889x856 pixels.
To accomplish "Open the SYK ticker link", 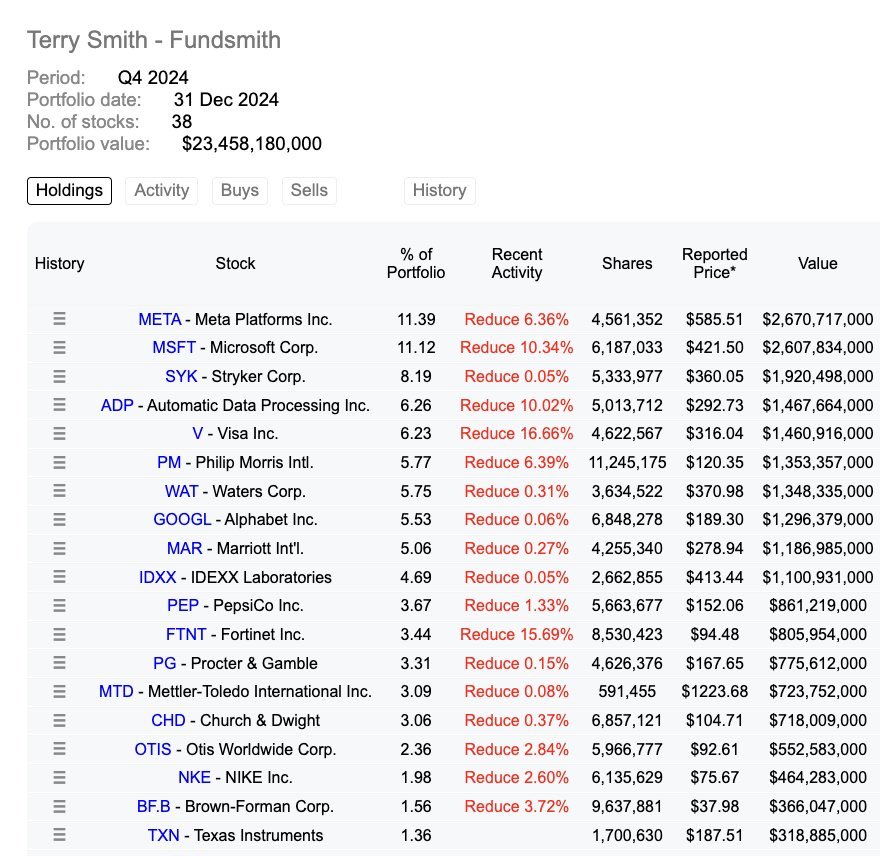I will 181,376.
